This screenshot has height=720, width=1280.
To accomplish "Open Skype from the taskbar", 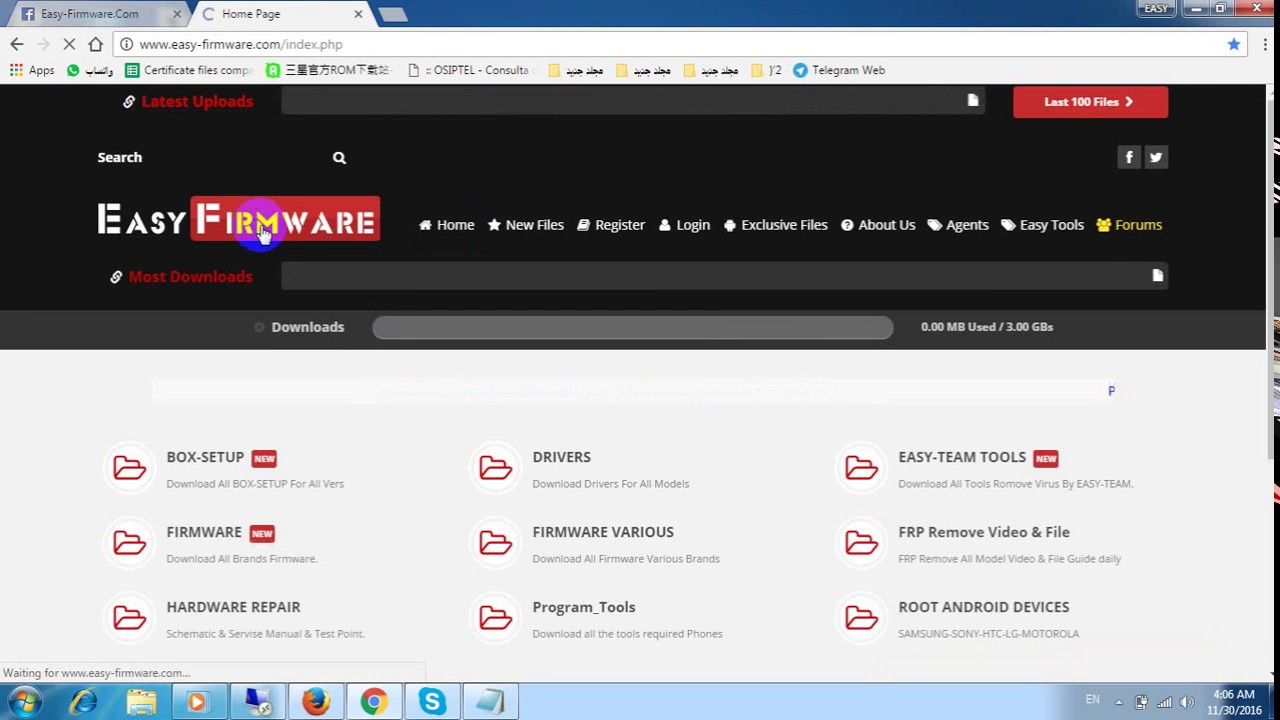I will pos(432,702).
